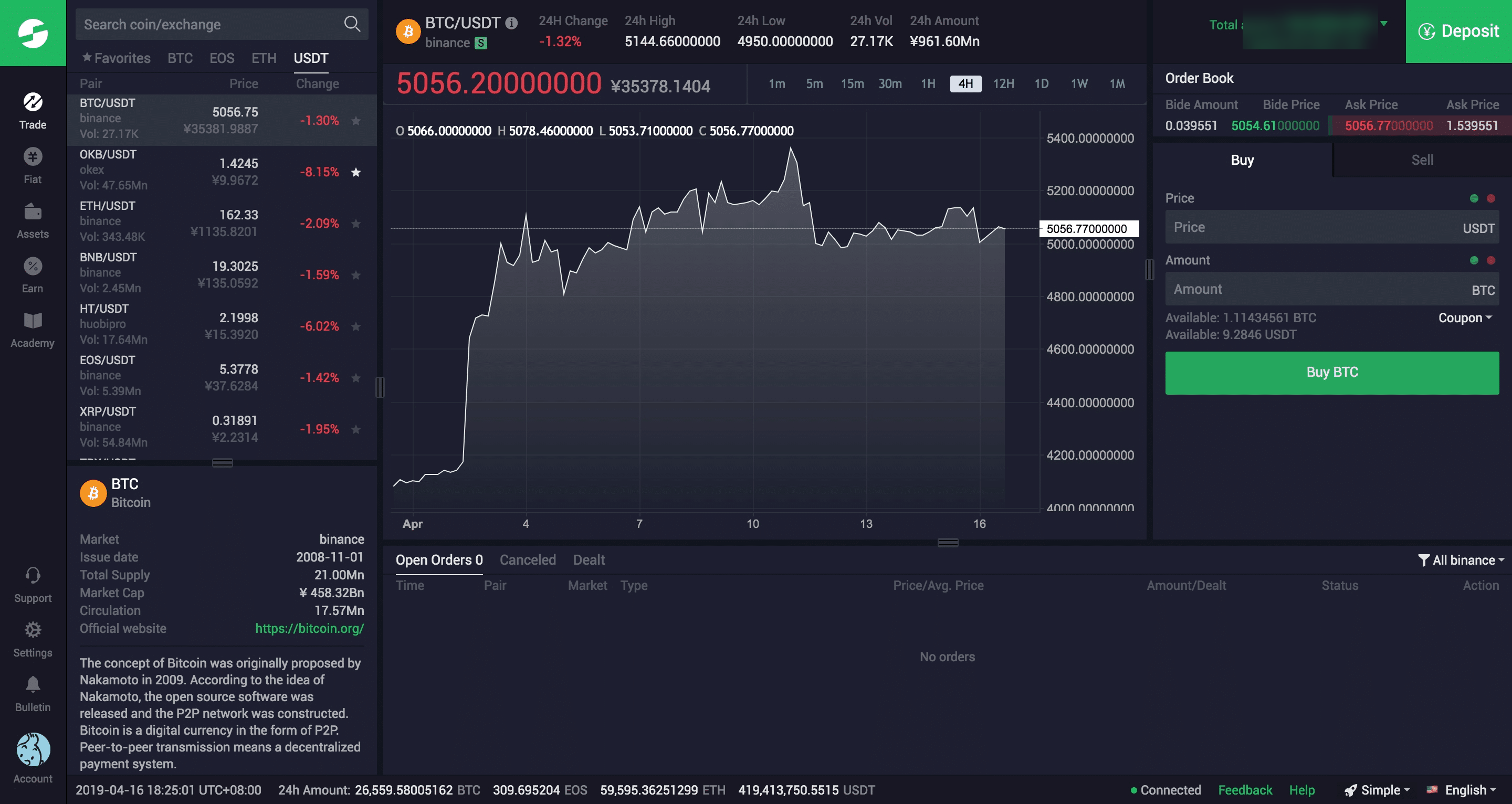1512x804 pixels.
Task: Favorite the ETH/USDT pair star
Action: (x=356, y=224)
